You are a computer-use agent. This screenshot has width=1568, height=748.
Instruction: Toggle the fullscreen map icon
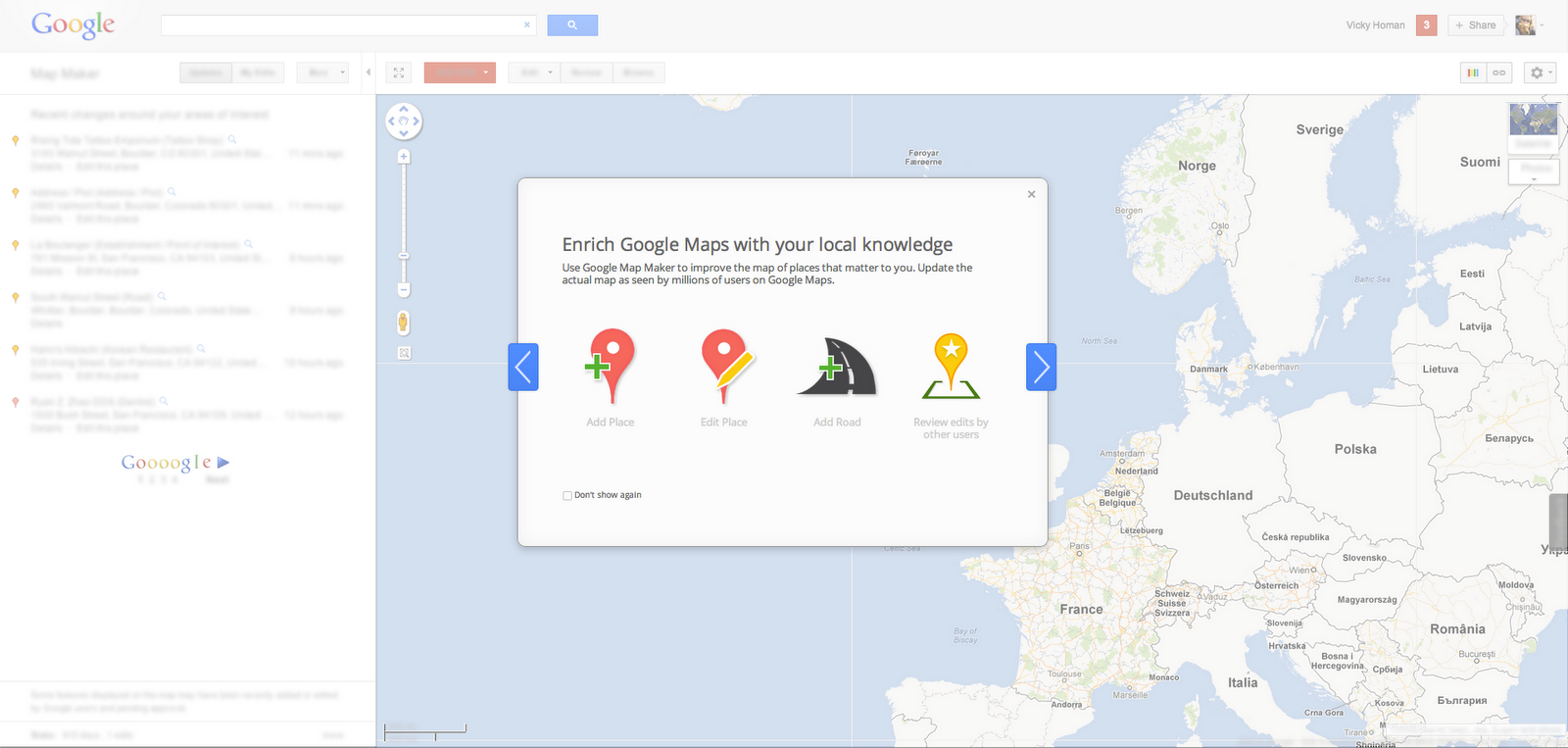399,73
